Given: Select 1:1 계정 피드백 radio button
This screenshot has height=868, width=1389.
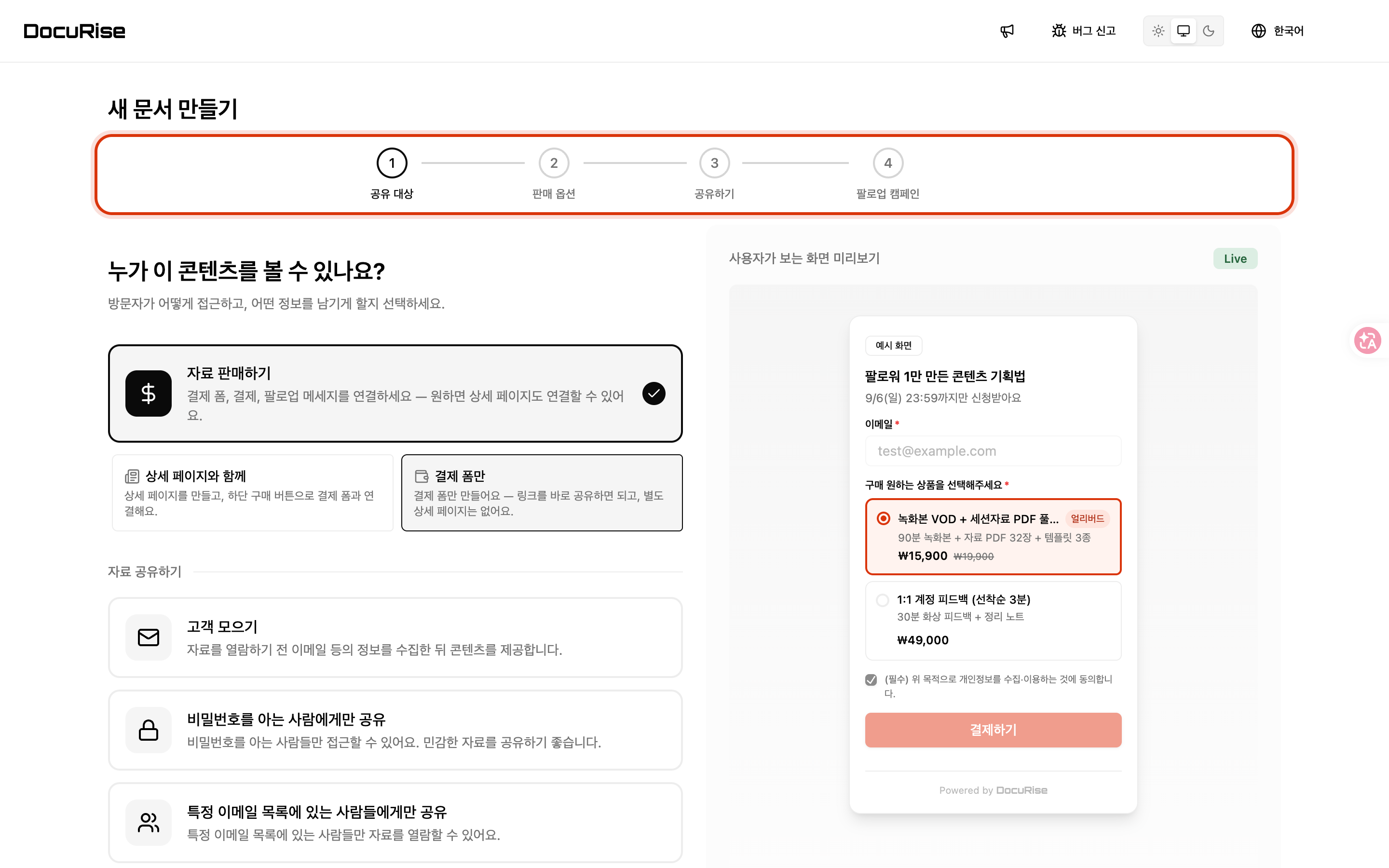Looking at the screenshot, I should 883,600.
